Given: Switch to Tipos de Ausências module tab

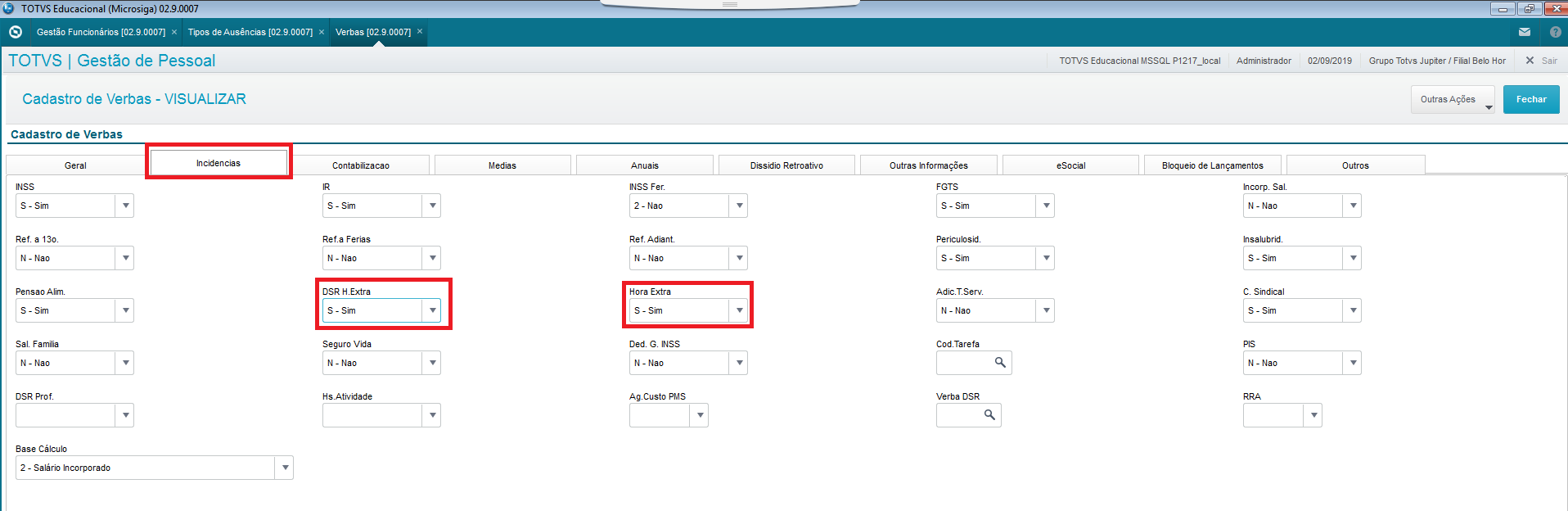Looking at the screenshot, I should [250, 32].
